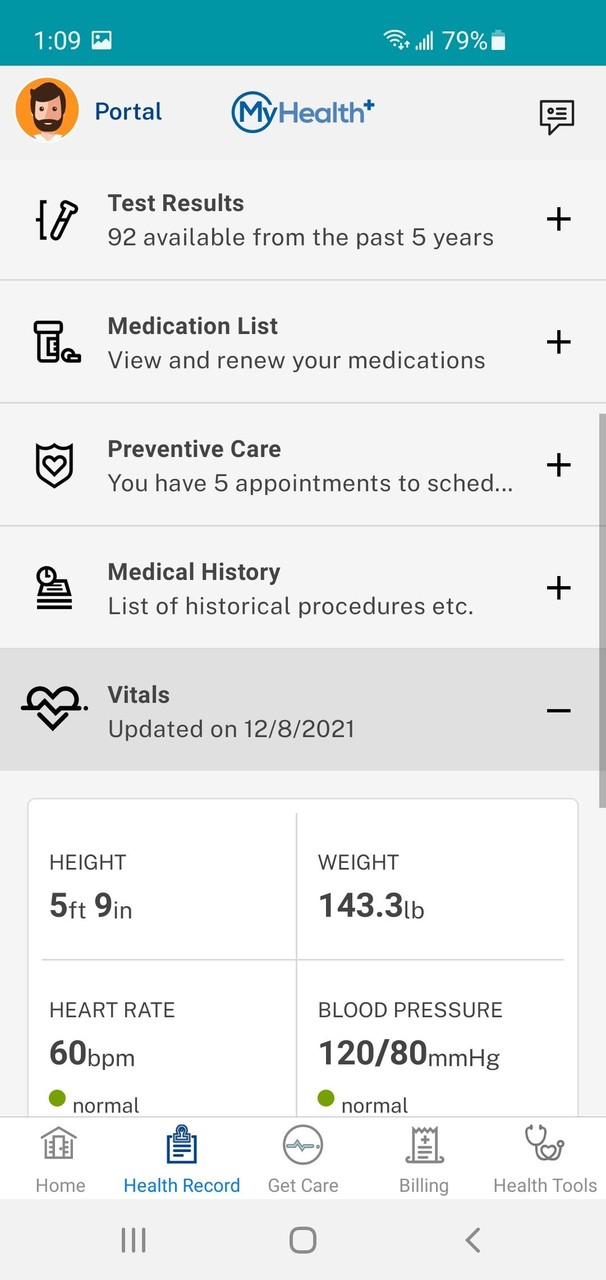Tap the user avatar picture
Image resolution: width=606 pixels, height=1280 pixels.
click(47, 110)
